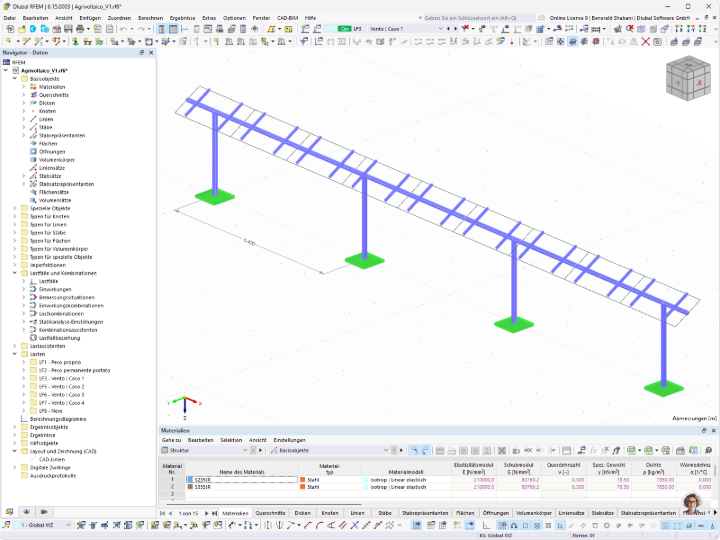Open the Datei menu
This screenshot has width=720, height=540.
(x=9, y=18)
